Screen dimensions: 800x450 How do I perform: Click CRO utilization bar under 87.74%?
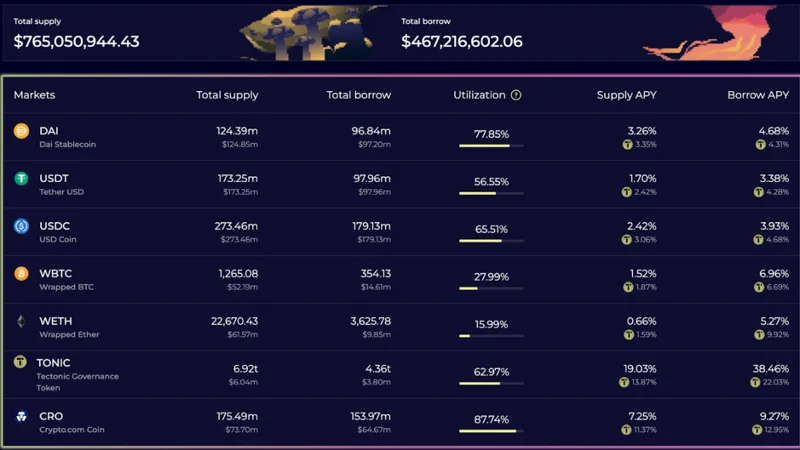491,431
